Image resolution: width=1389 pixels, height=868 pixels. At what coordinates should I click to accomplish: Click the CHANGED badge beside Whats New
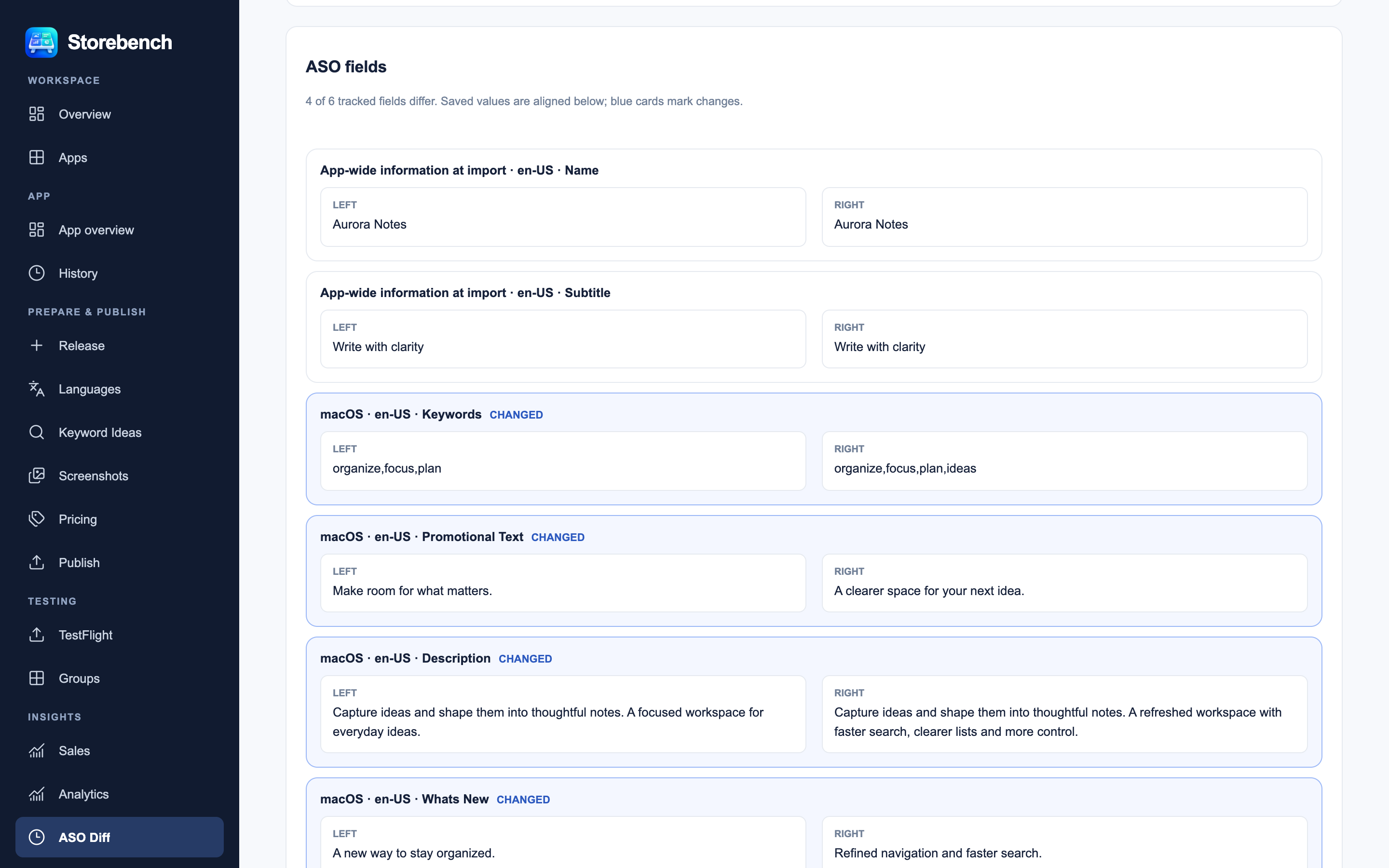pyautogui.click(x=523, y=800)
